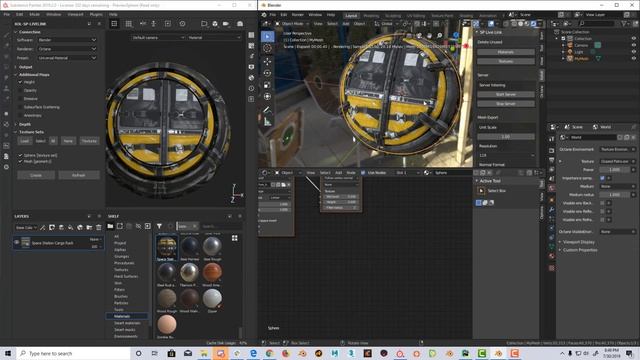Select rendered viewport shading icon in Blender
The image size is (640, 360).
point(533,24)
